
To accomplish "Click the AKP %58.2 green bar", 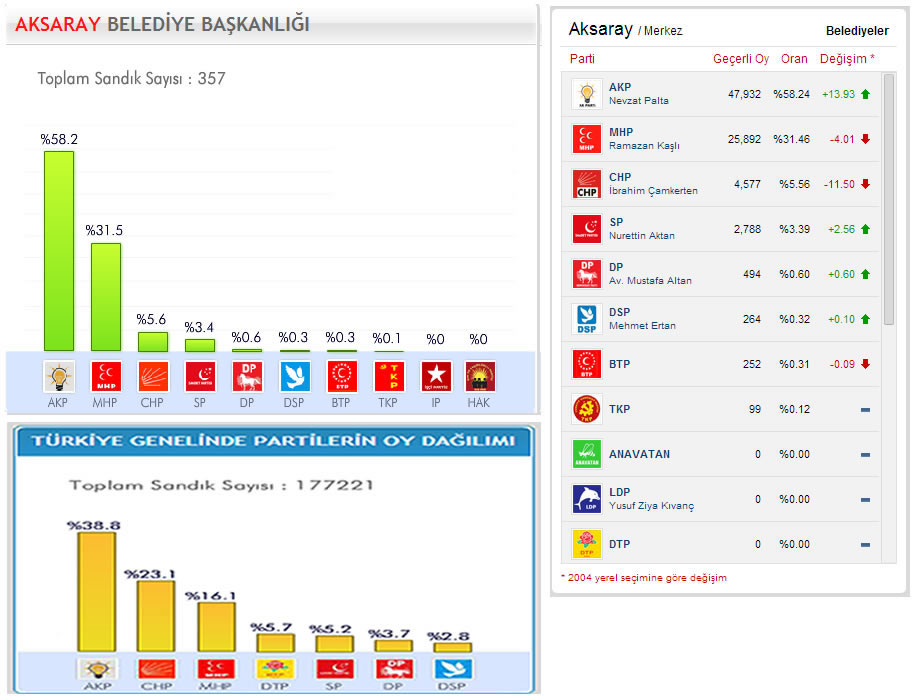I will coord(59,250).
